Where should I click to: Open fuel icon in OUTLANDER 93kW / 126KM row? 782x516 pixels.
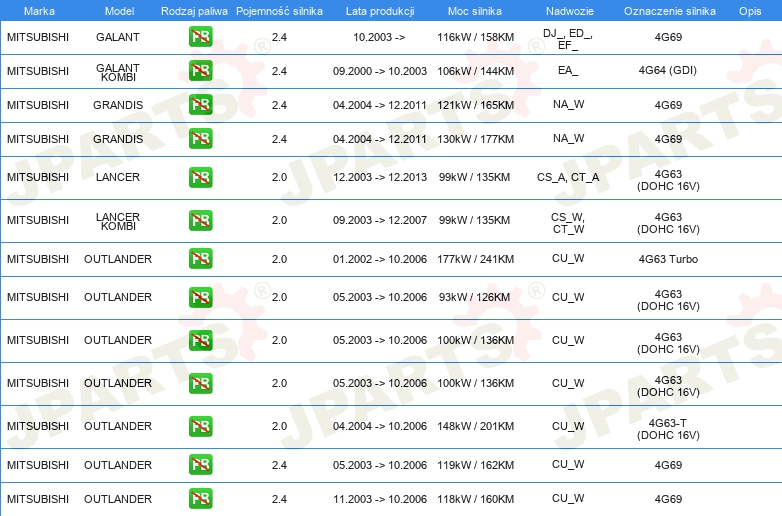click(x=200, y=297)
